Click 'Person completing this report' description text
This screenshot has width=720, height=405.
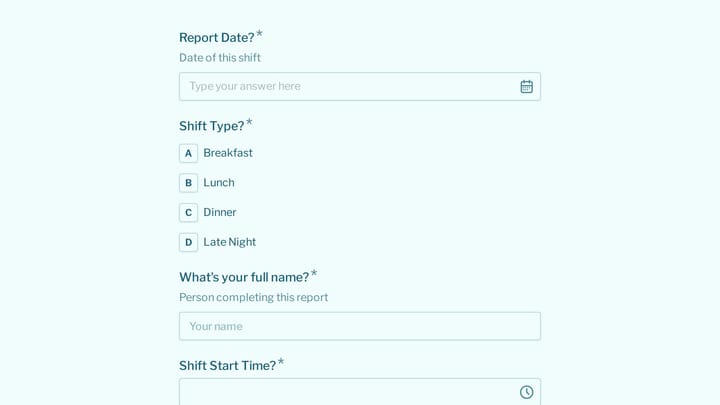click(253, 298)
